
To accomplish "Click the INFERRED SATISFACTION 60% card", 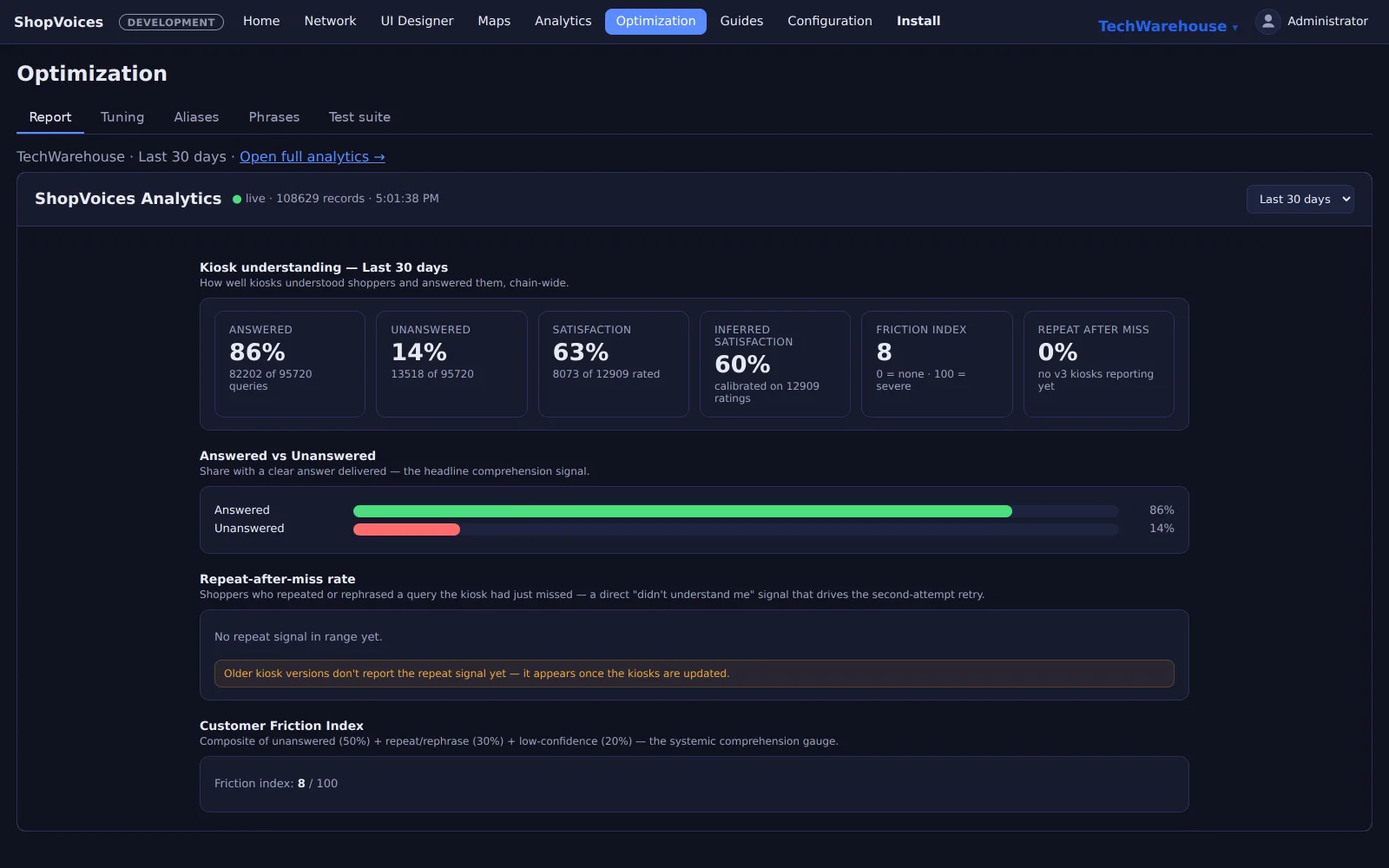I will click(x=775, y=364).
